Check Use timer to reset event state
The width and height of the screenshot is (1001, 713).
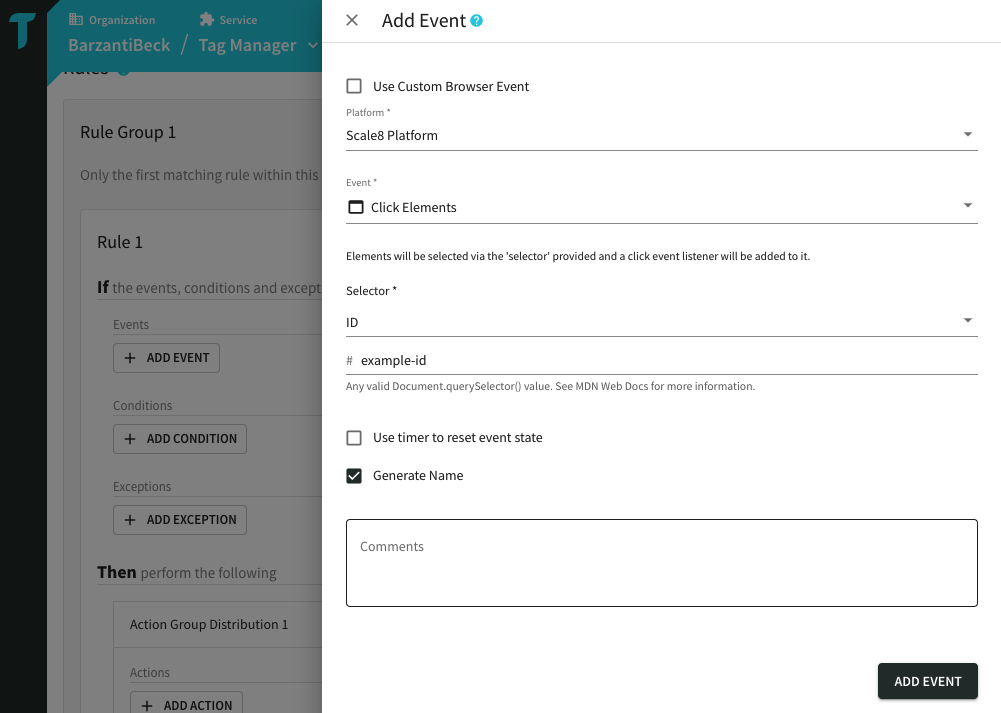click(x=354, y=438)
